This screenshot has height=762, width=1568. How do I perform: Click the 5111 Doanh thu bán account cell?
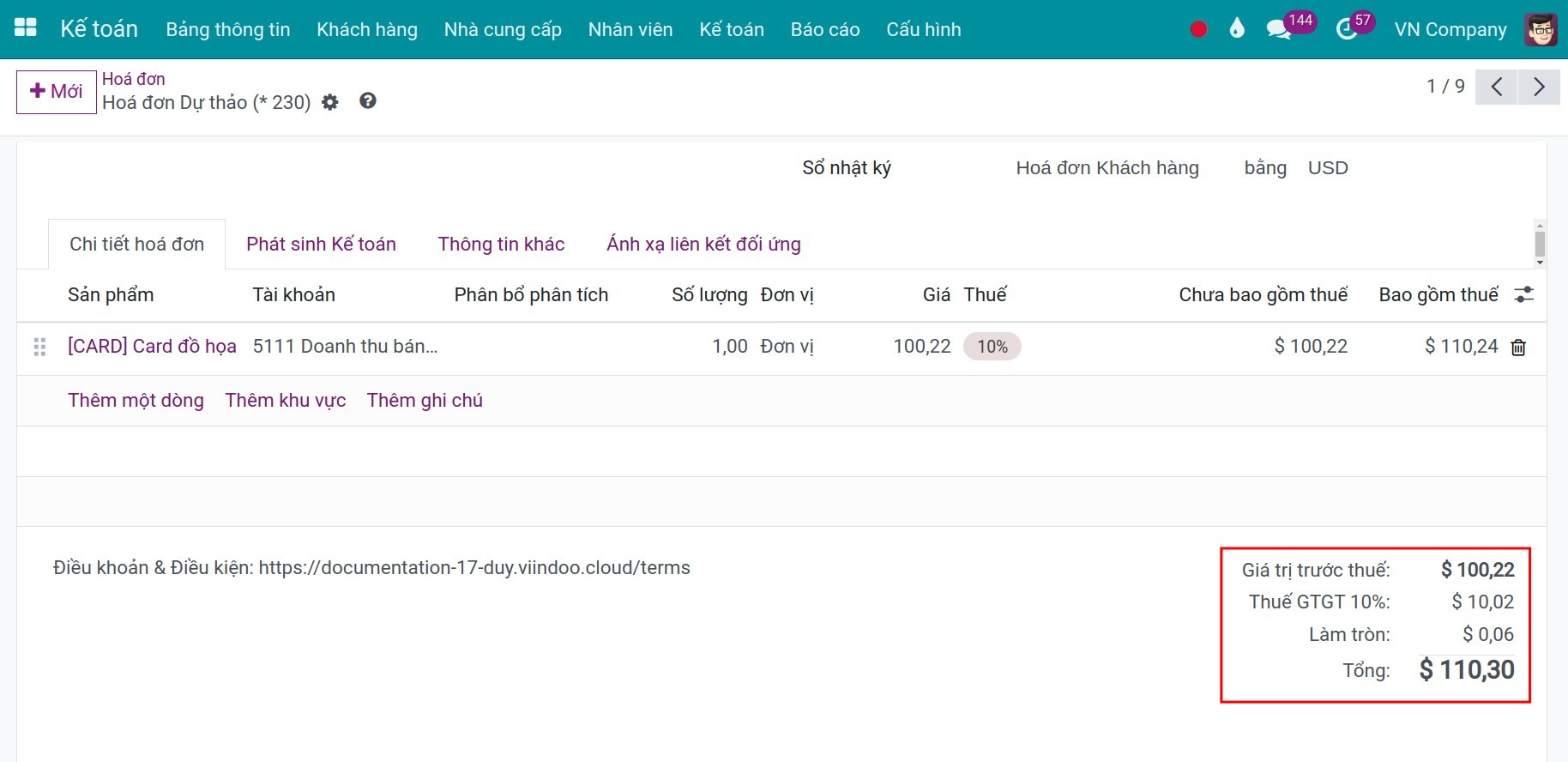(345, 347)
